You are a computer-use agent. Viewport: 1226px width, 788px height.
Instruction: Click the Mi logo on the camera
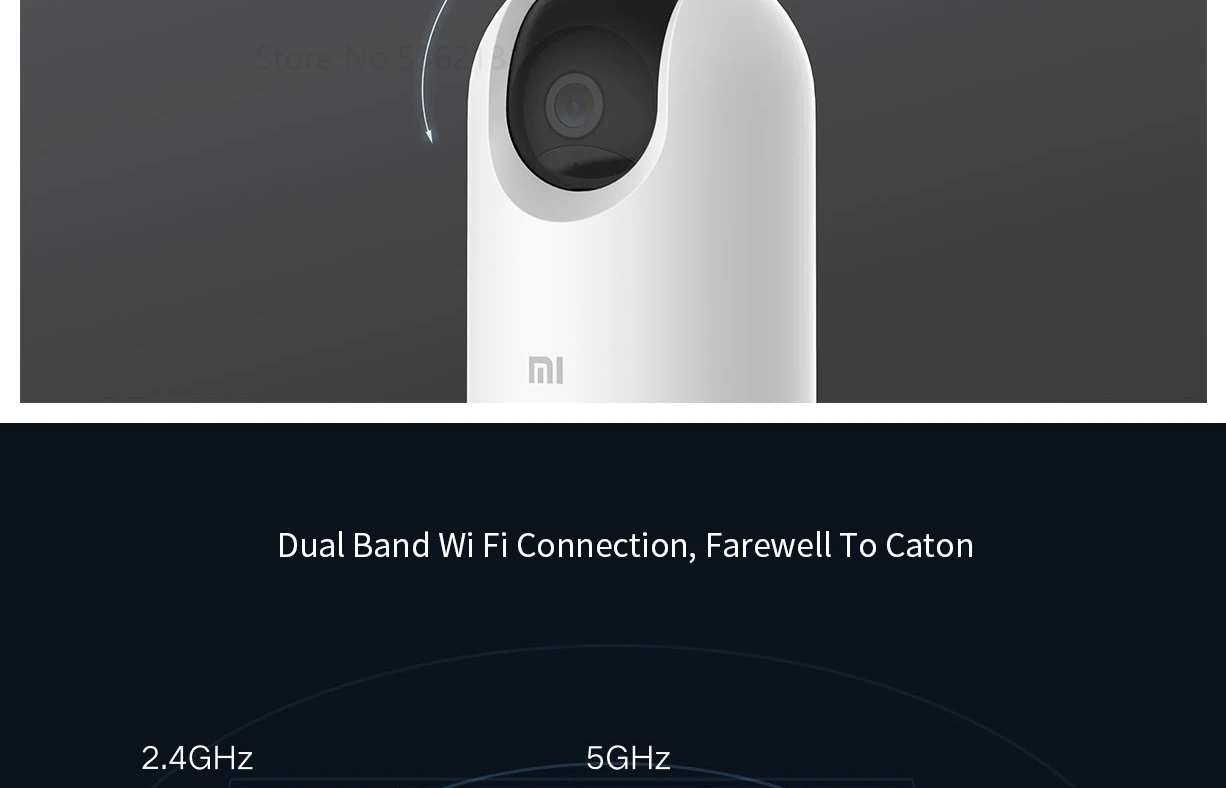click(546, 370)
